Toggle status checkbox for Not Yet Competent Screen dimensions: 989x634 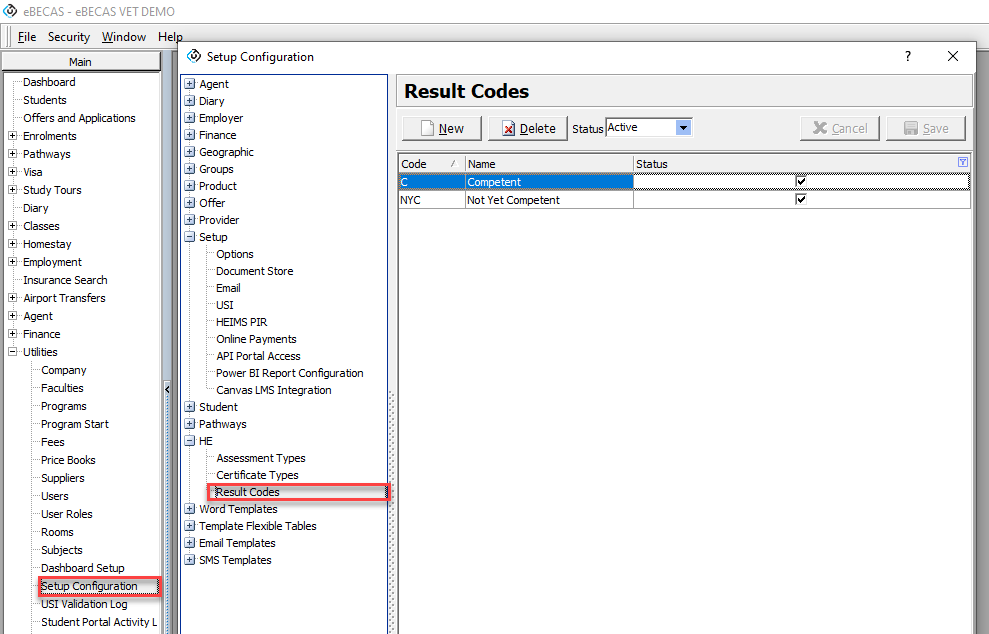pos(800,199)
